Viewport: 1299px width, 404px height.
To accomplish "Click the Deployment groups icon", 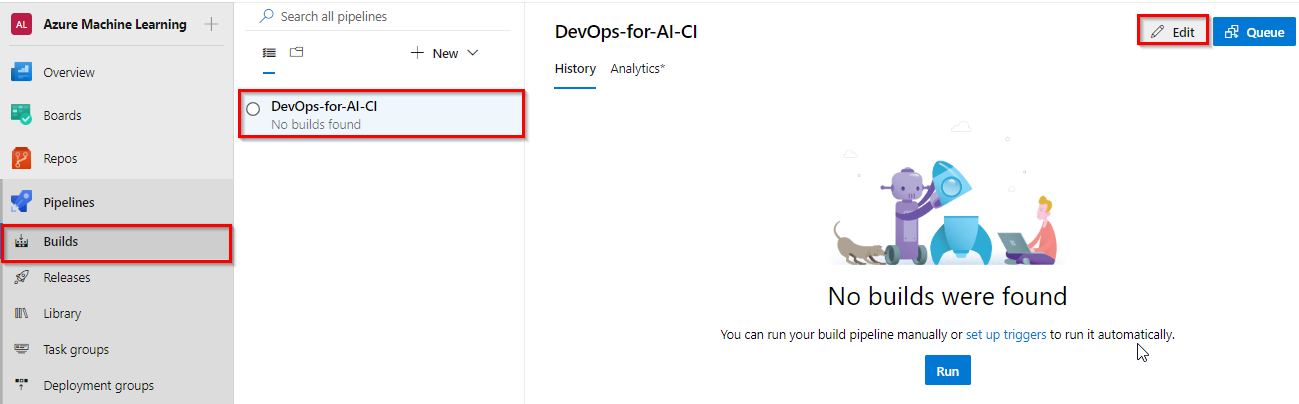I will pos(22,386).
